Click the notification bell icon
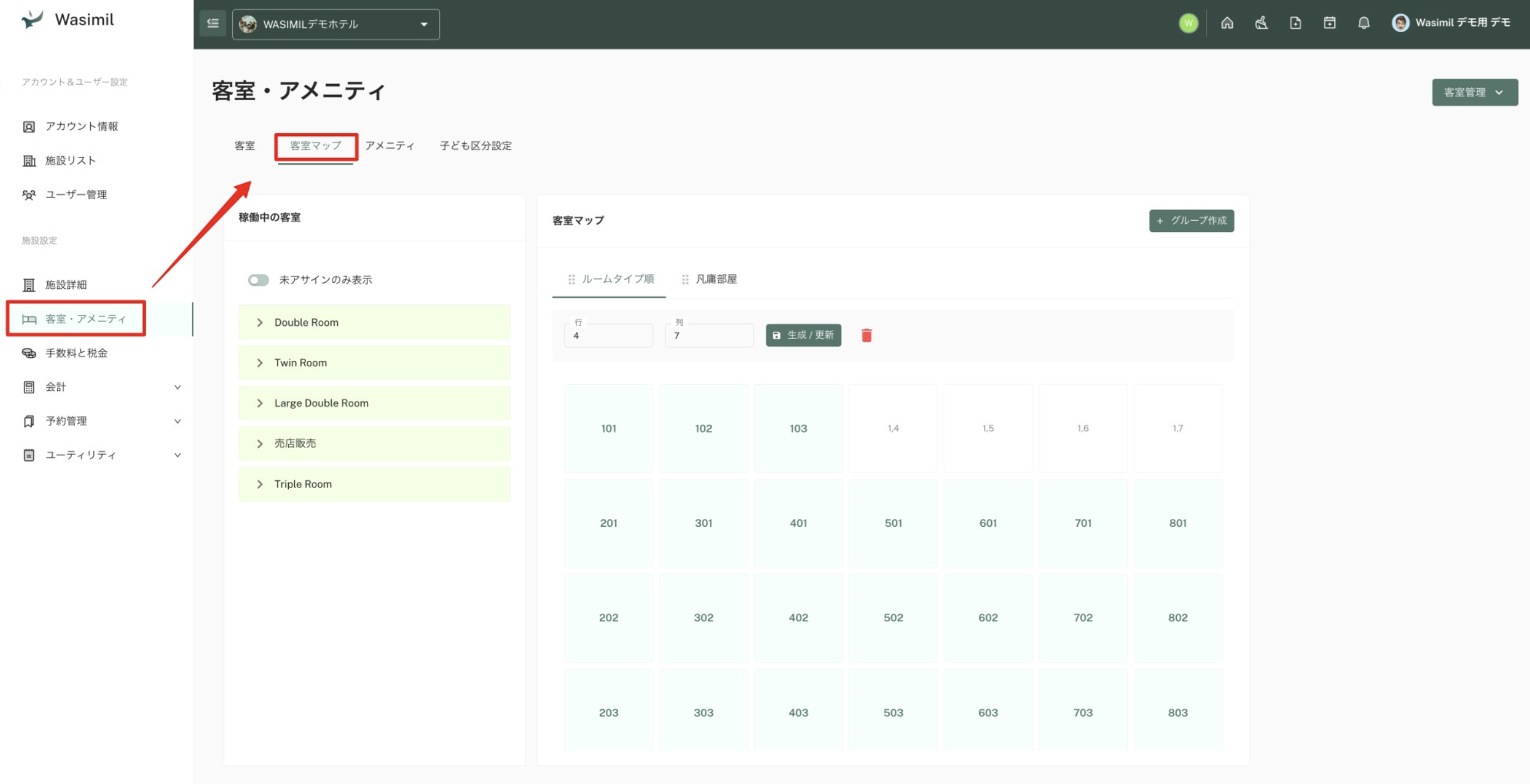The height and width of the screenshot is (784, 1530). pos(1364,23)
